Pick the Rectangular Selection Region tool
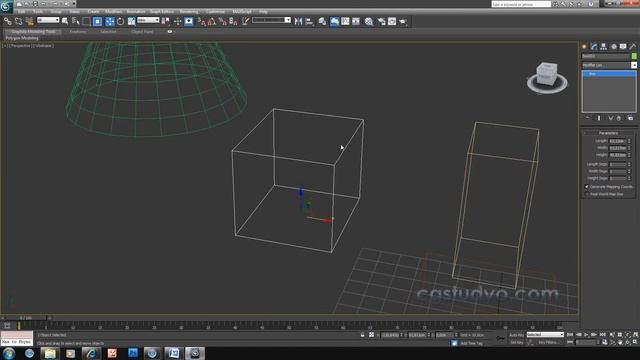This screenshot has width=640, height=360. pos(86,21)
